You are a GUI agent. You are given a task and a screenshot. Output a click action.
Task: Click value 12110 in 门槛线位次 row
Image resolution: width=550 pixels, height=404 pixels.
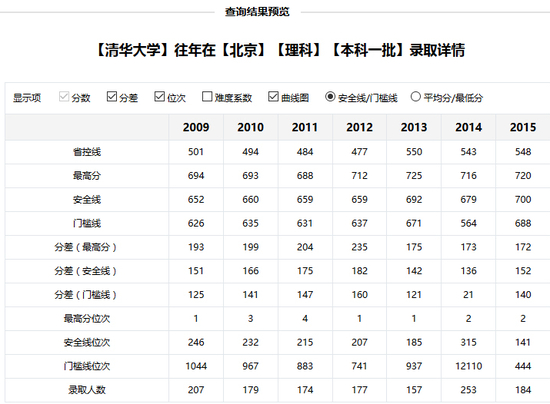coord(469,366)
